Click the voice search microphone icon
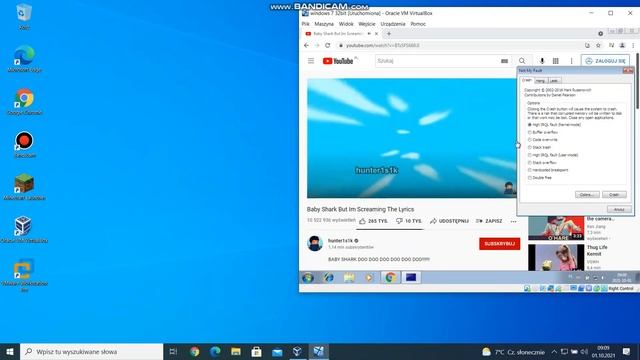Viewport: 640px width, 360px height. [542, 61]
